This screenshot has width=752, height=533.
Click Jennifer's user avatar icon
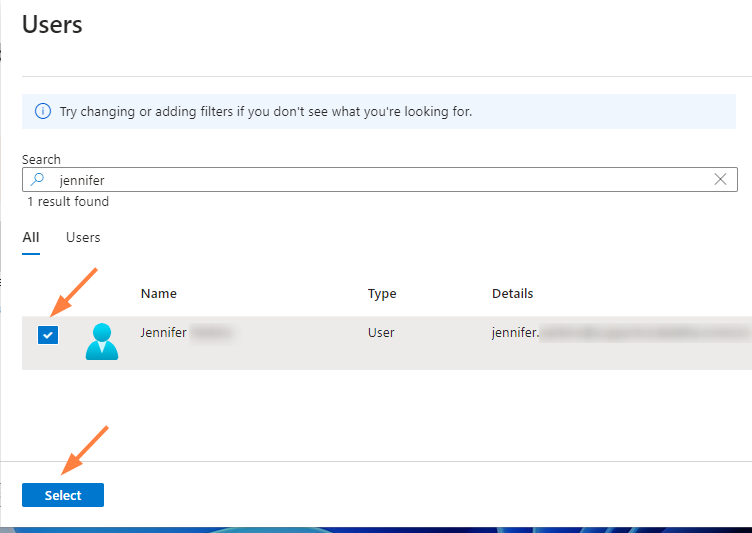(101, 342)
